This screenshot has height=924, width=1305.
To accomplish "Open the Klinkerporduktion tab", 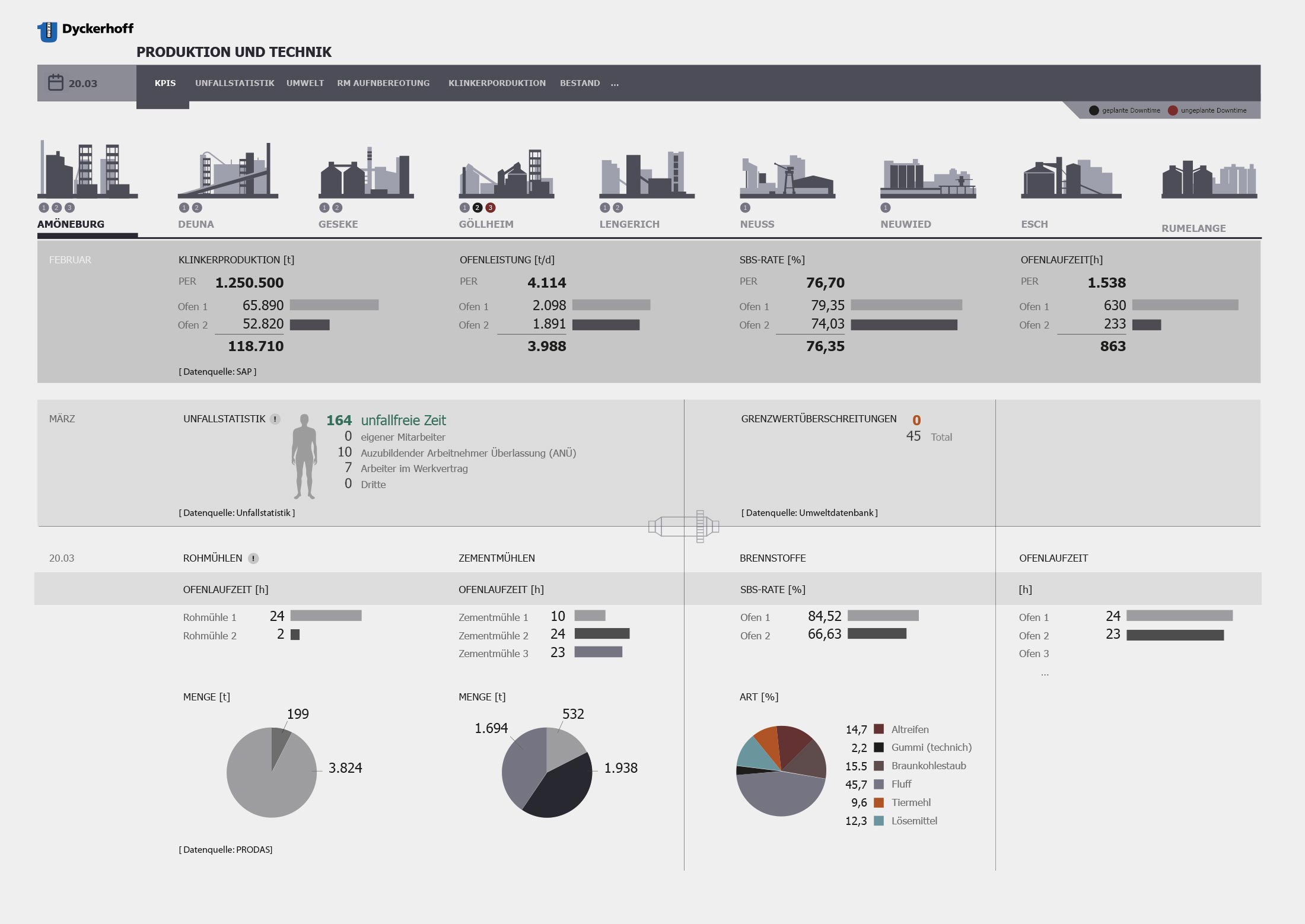I will tap(497, 83).
